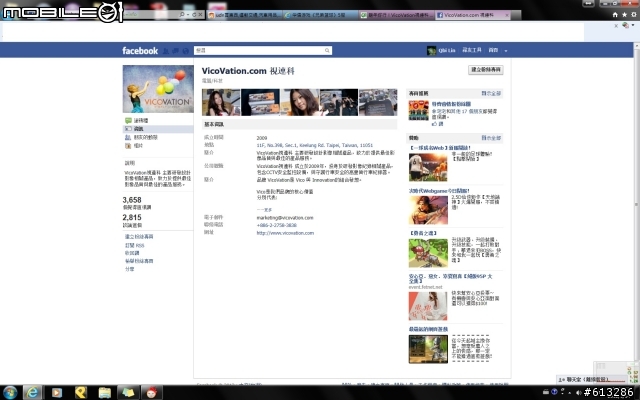Click the volume speaker tray icon
640x400 pixels.
(578, 393)
